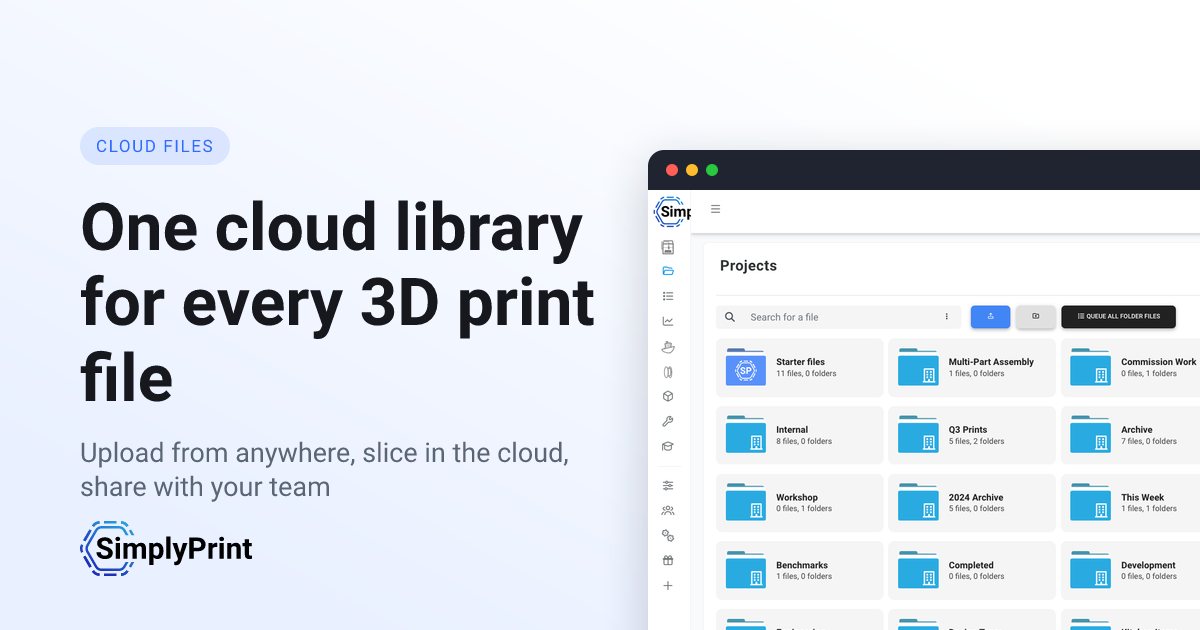Open the graduation cap sidebar icon
1200x630 pixels.
click(668, 446)
